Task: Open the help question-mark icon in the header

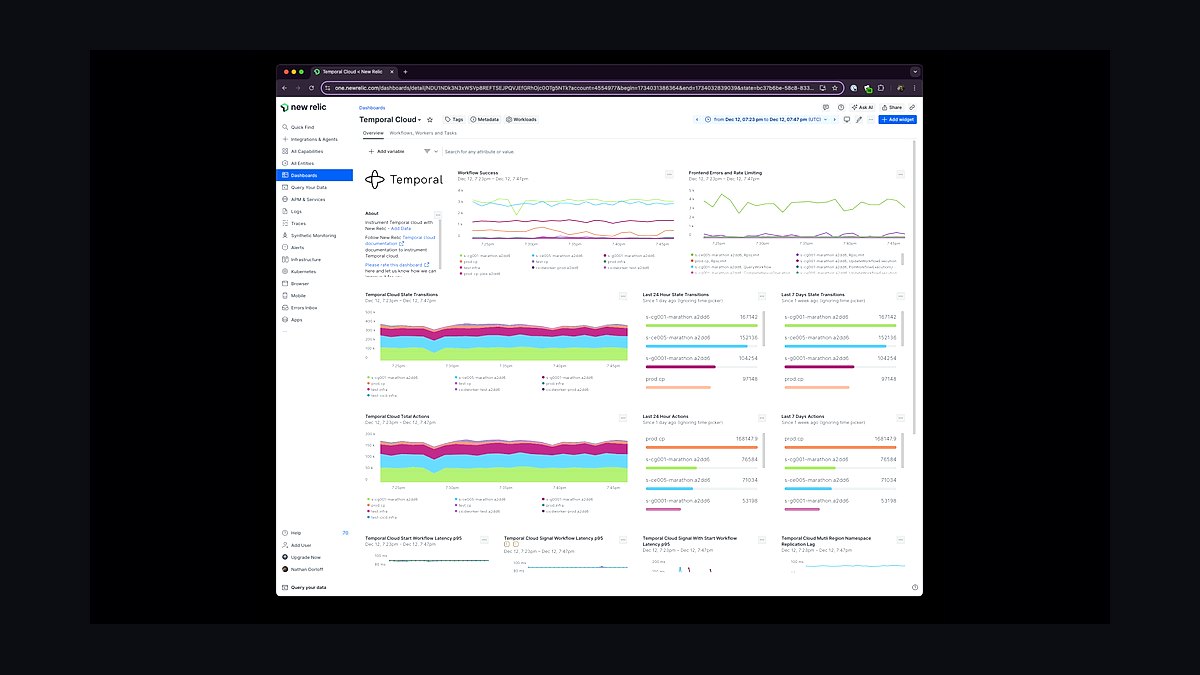Action: (841, 107)
